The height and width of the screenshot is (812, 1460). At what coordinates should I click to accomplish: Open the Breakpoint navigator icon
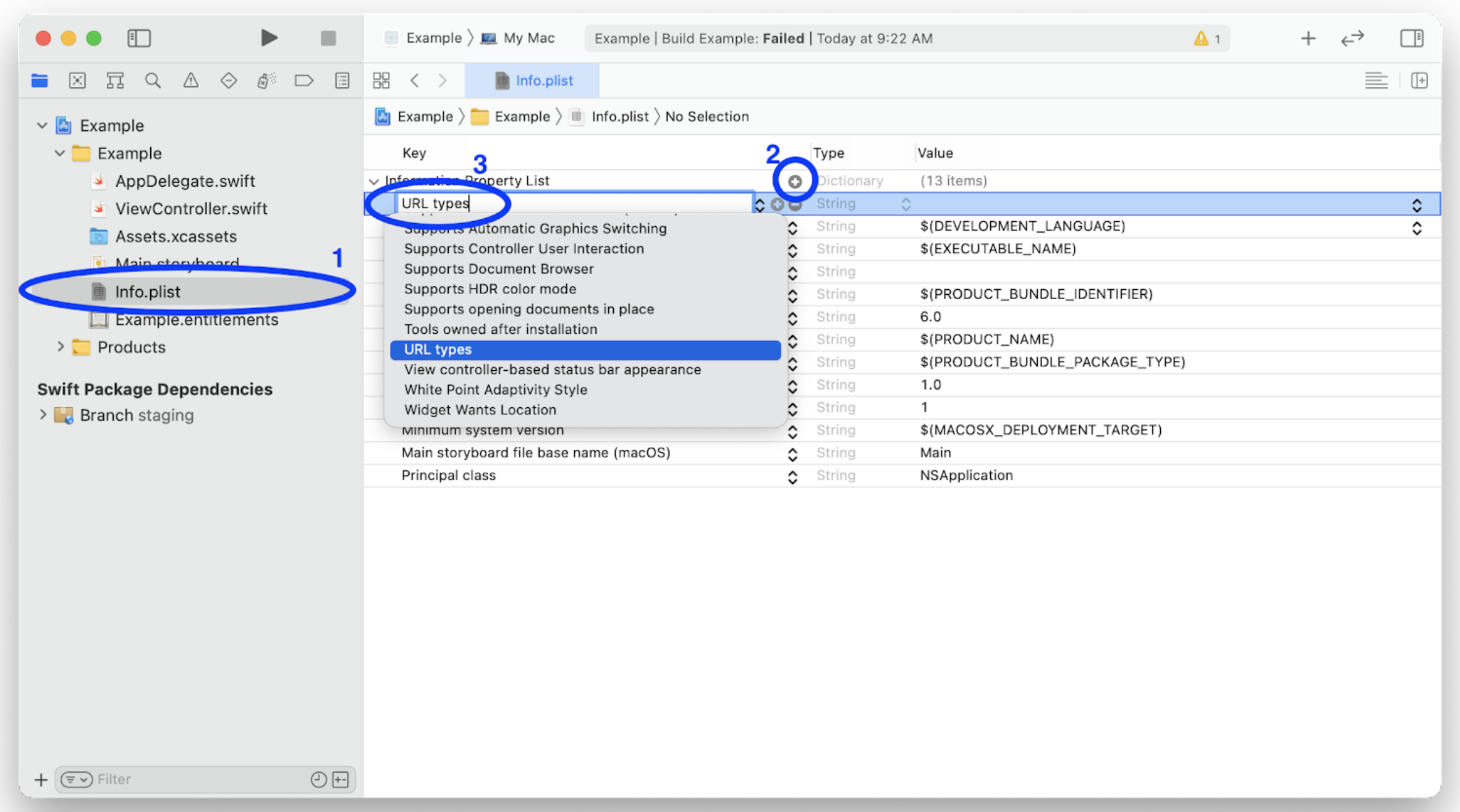[304, 80]
